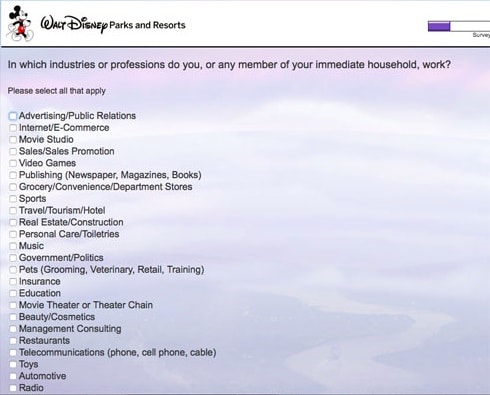Select Movie Theater or Theater Chain

coord(13,305)
